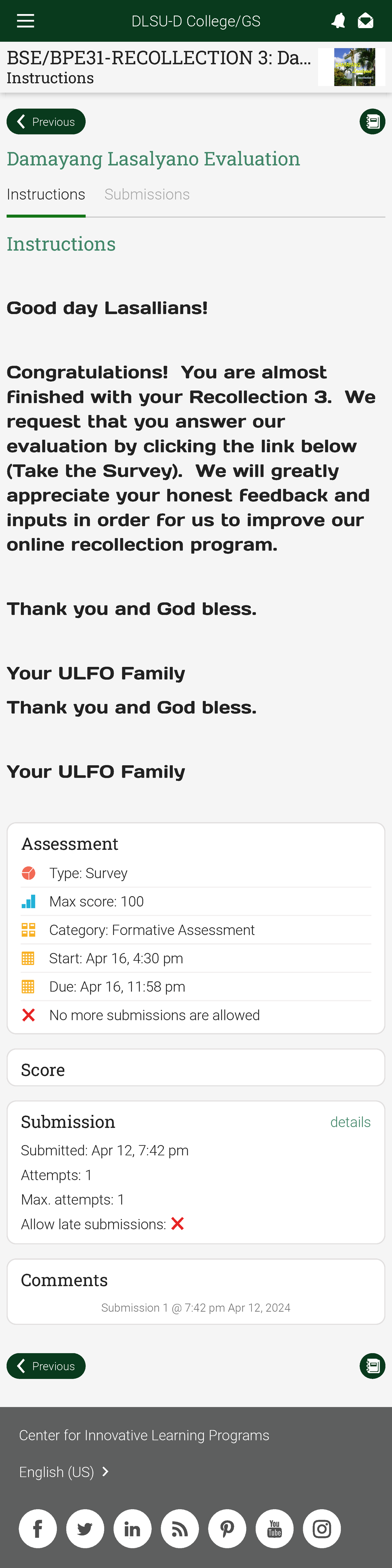Open the Twitter social link

point(85,1528)
